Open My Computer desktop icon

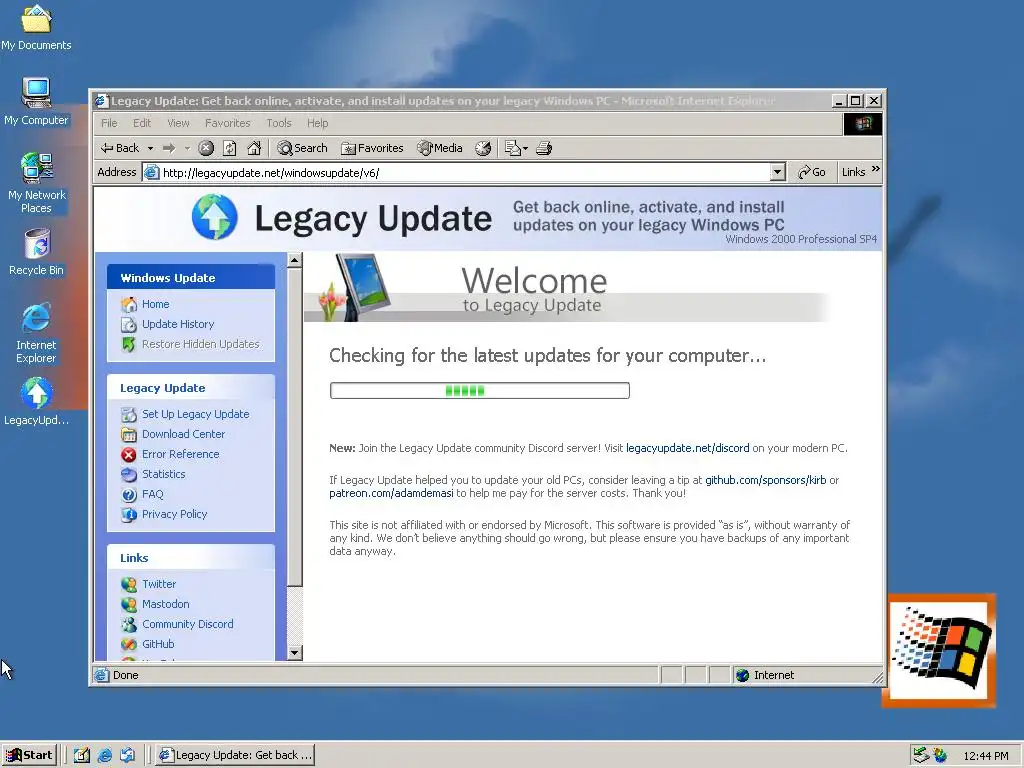pyautogui.click(x=36, y=102)
